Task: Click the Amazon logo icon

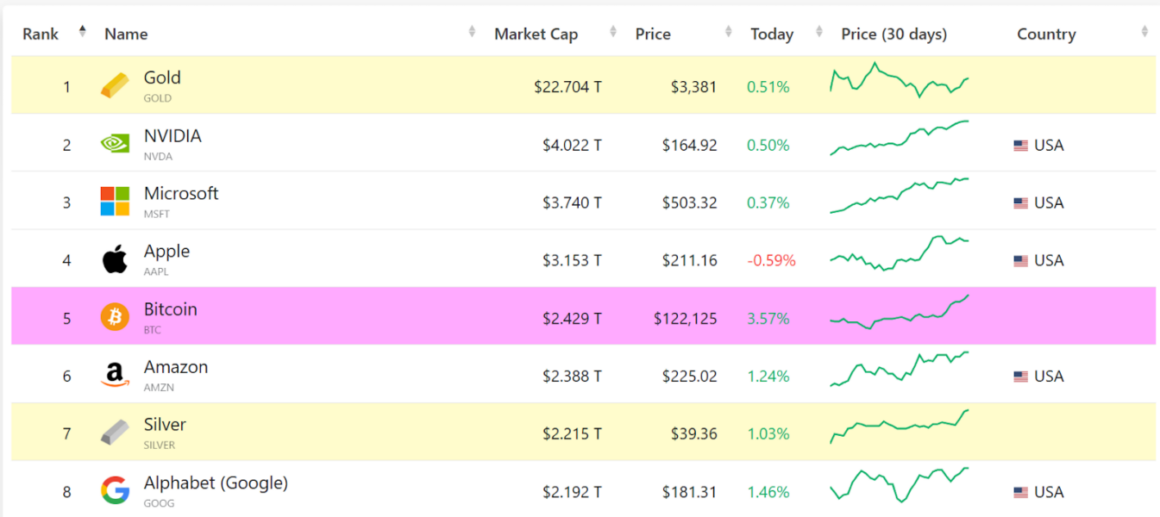Action: click(115, 375)
